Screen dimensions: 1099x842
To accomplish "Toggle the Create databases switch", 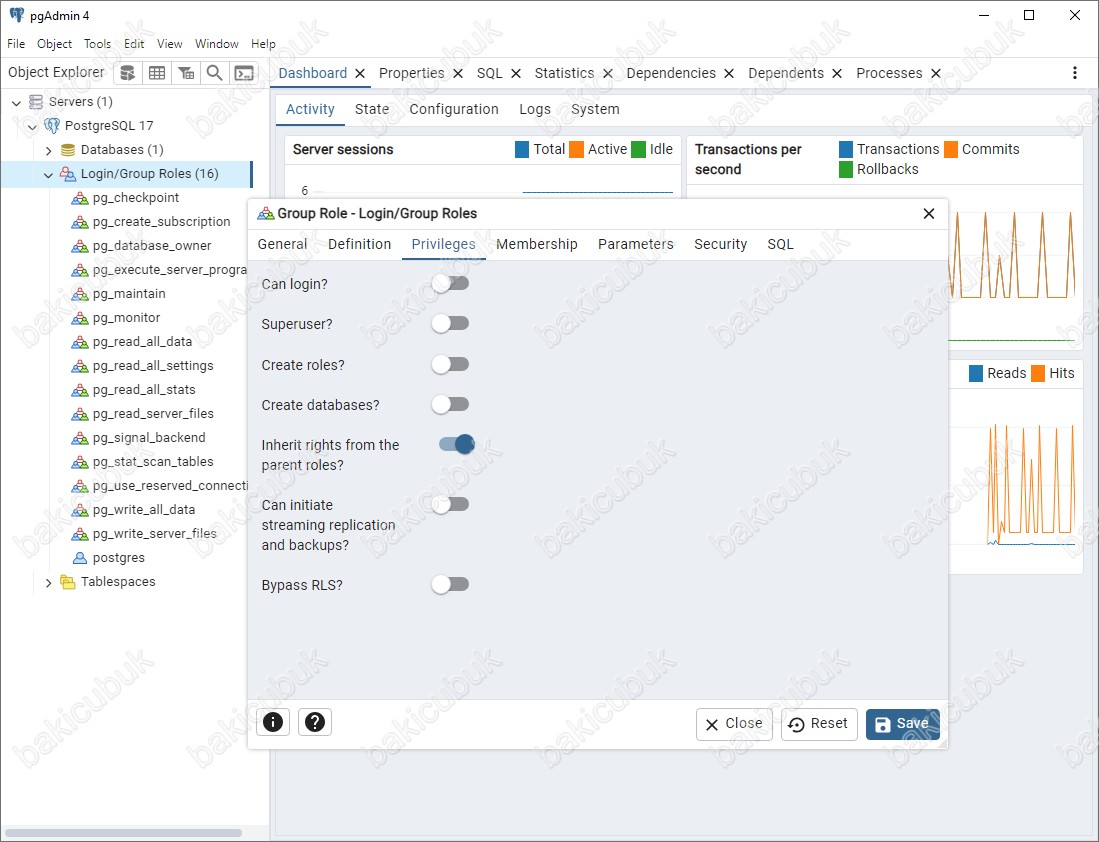I will (450, 404).
